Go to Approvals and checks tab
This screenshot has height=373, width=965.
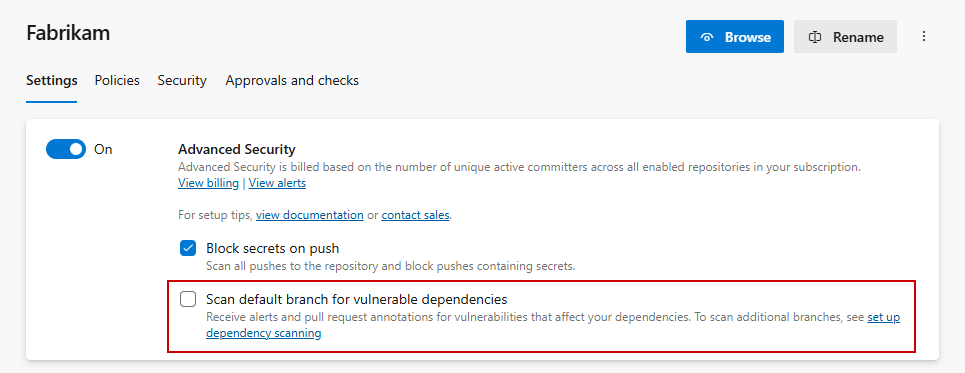[x=292, y=81]
